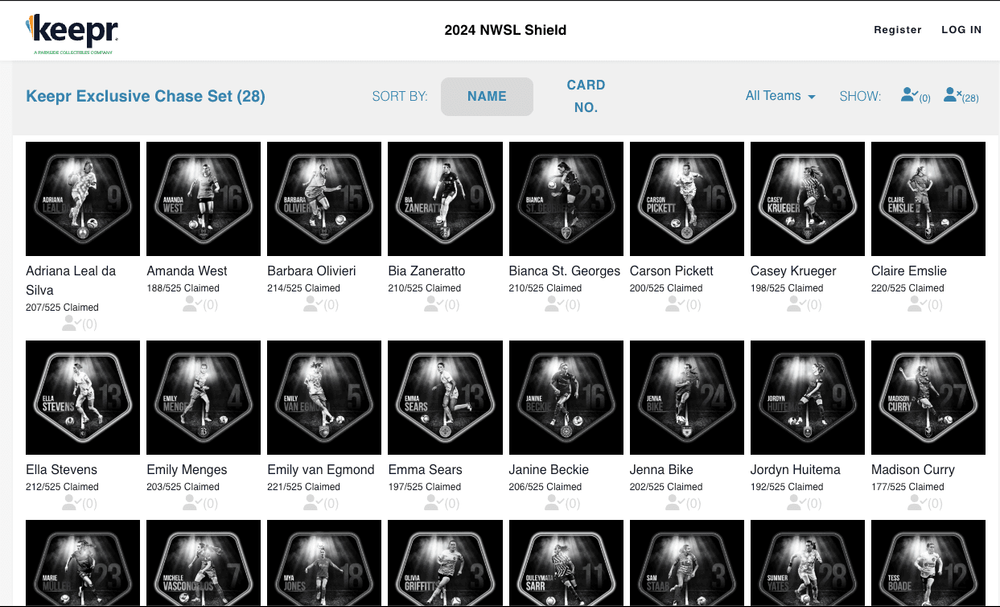1000x607 pixels.
Task: Open Ella Stevens card image
Action: coord(83,397)
